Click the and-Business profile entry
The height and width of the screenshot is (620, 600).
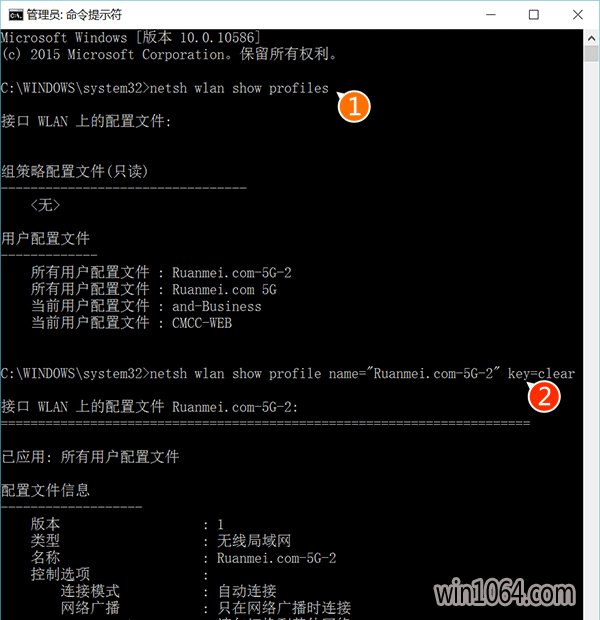coord(217,306)
